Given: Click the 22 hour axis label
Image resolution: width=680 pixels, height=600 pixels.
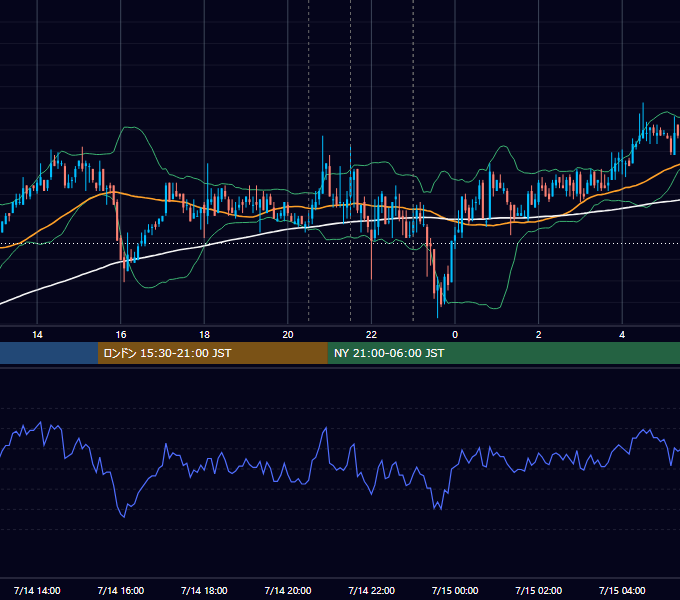Looking at the screenshot, I should point(371,335).
